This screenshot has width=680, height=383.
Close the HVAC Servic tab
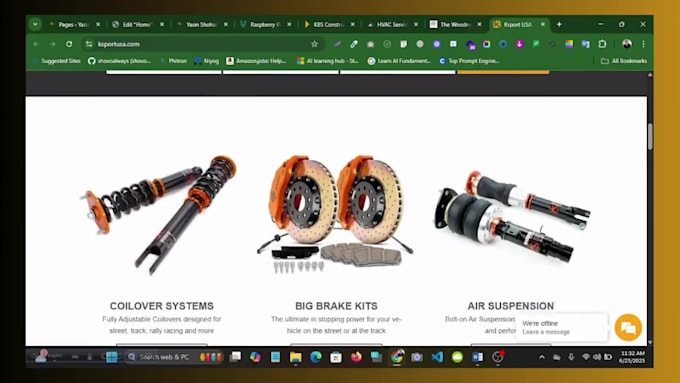click(416, 25)
